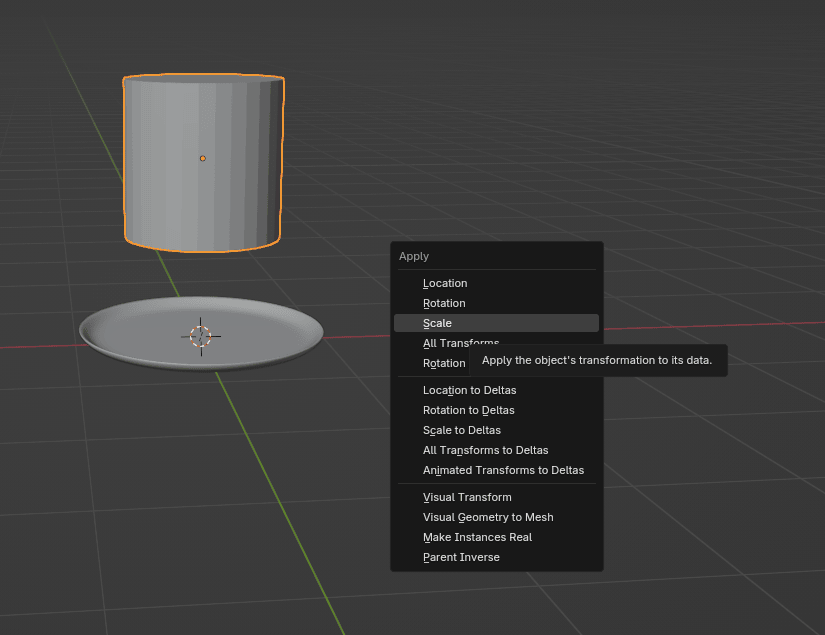Select the highlighted Scale menu entry

[x=438, y=323]
